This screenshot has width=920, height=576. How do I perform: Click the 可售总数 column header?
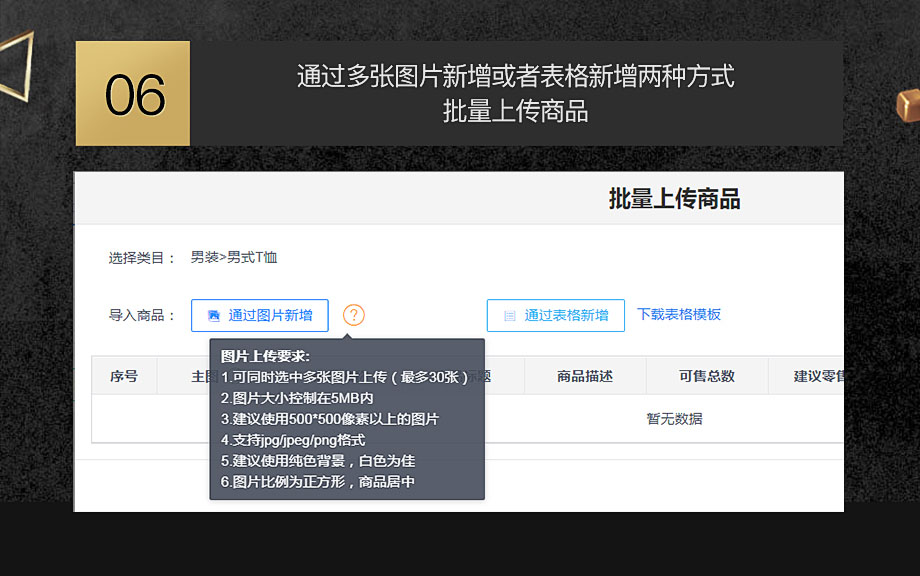707,376
